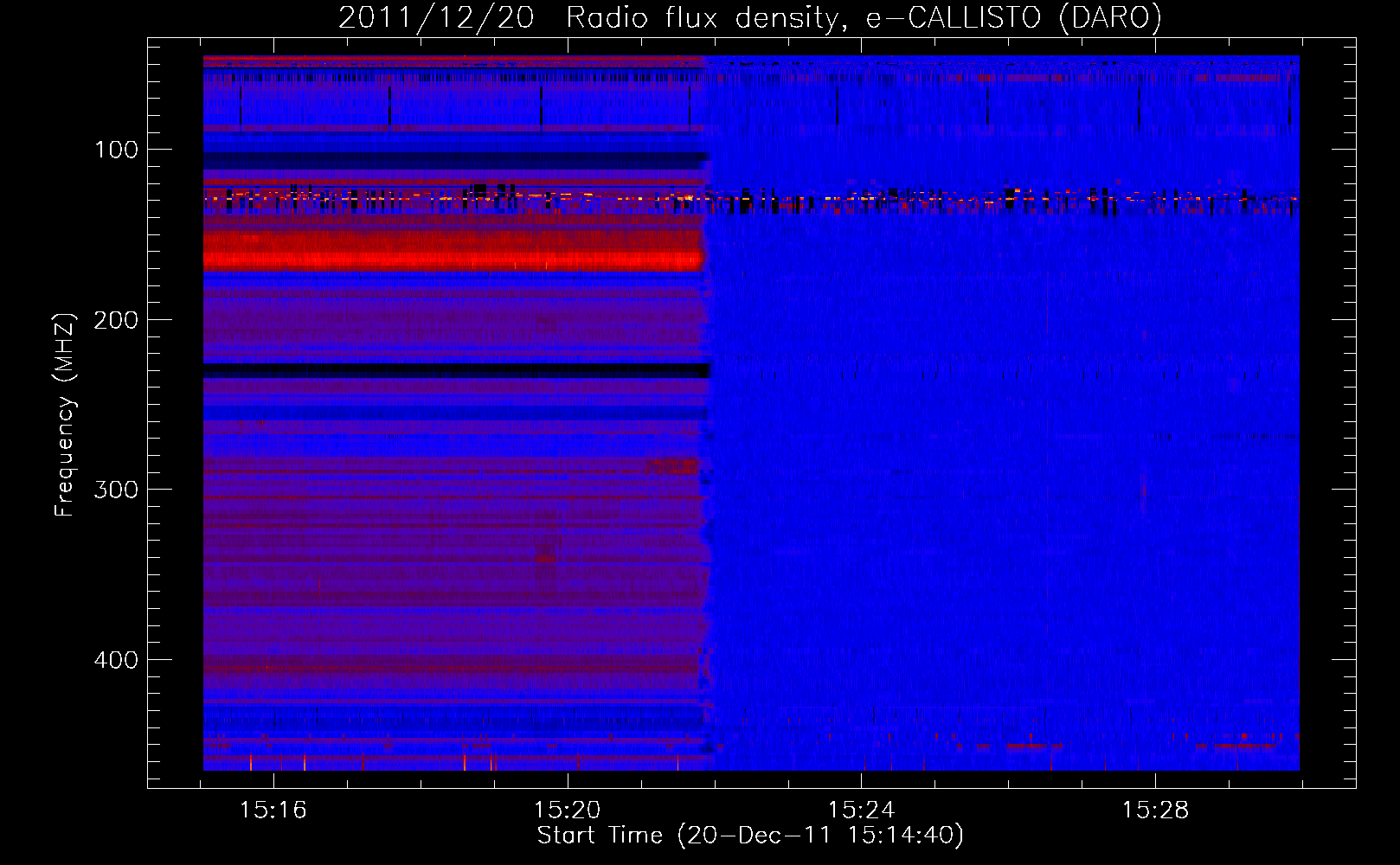Click the '100' frequency tick label
Screen dimensions: 1400x865
coord(117,150)
